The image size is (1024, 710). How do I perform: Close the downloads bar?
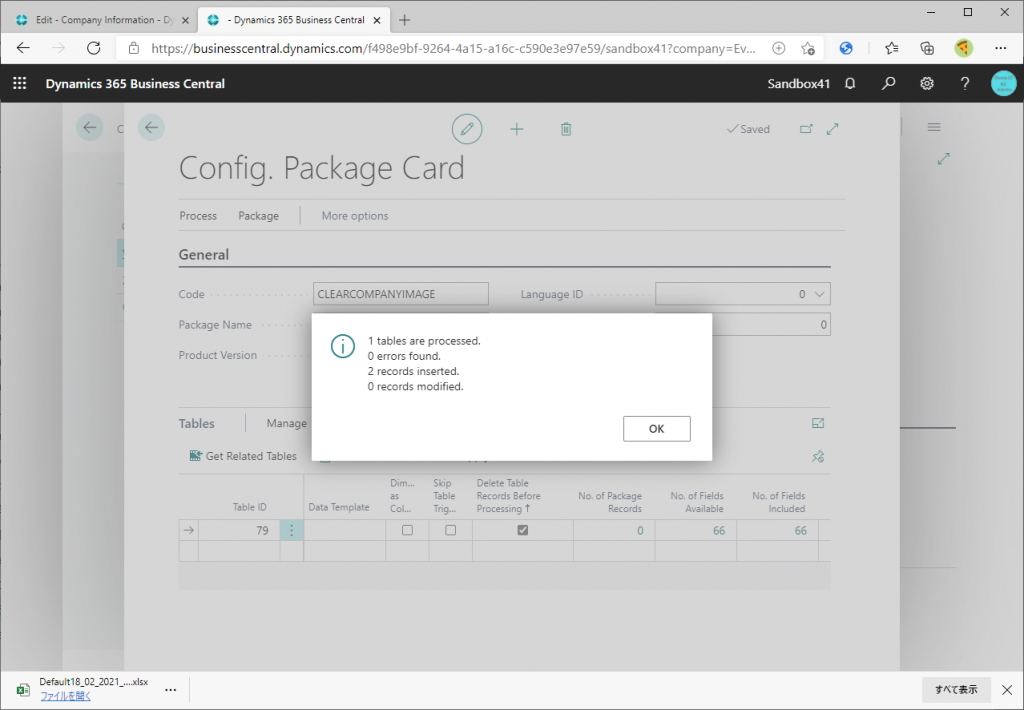click(x=1007, y=690)
